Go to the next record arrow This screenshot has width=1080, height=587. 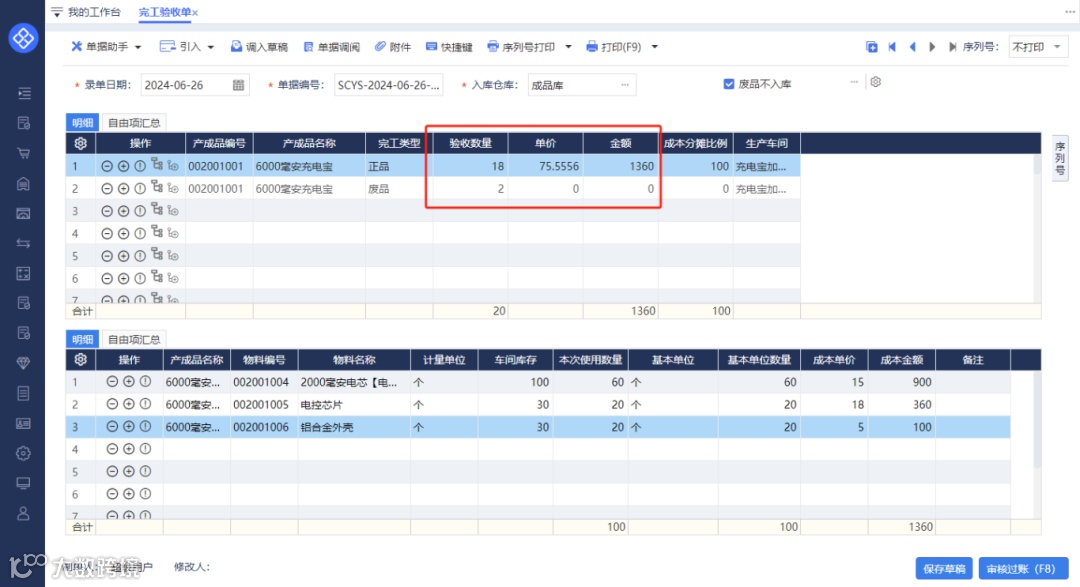[932, 47]
